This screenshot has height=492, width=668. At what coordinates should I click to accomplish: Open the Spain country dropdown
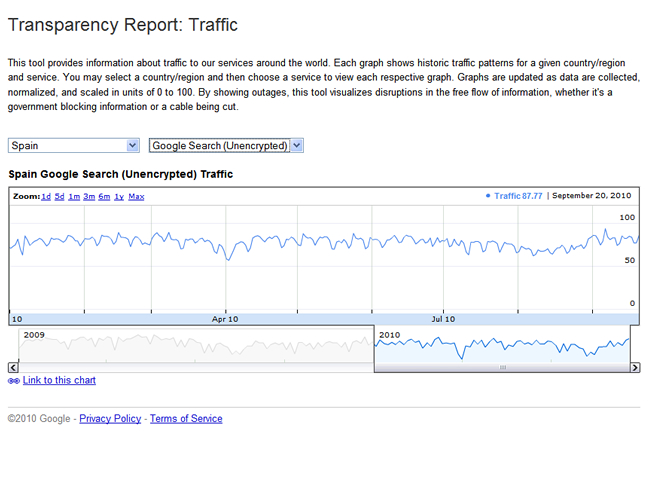74,146
